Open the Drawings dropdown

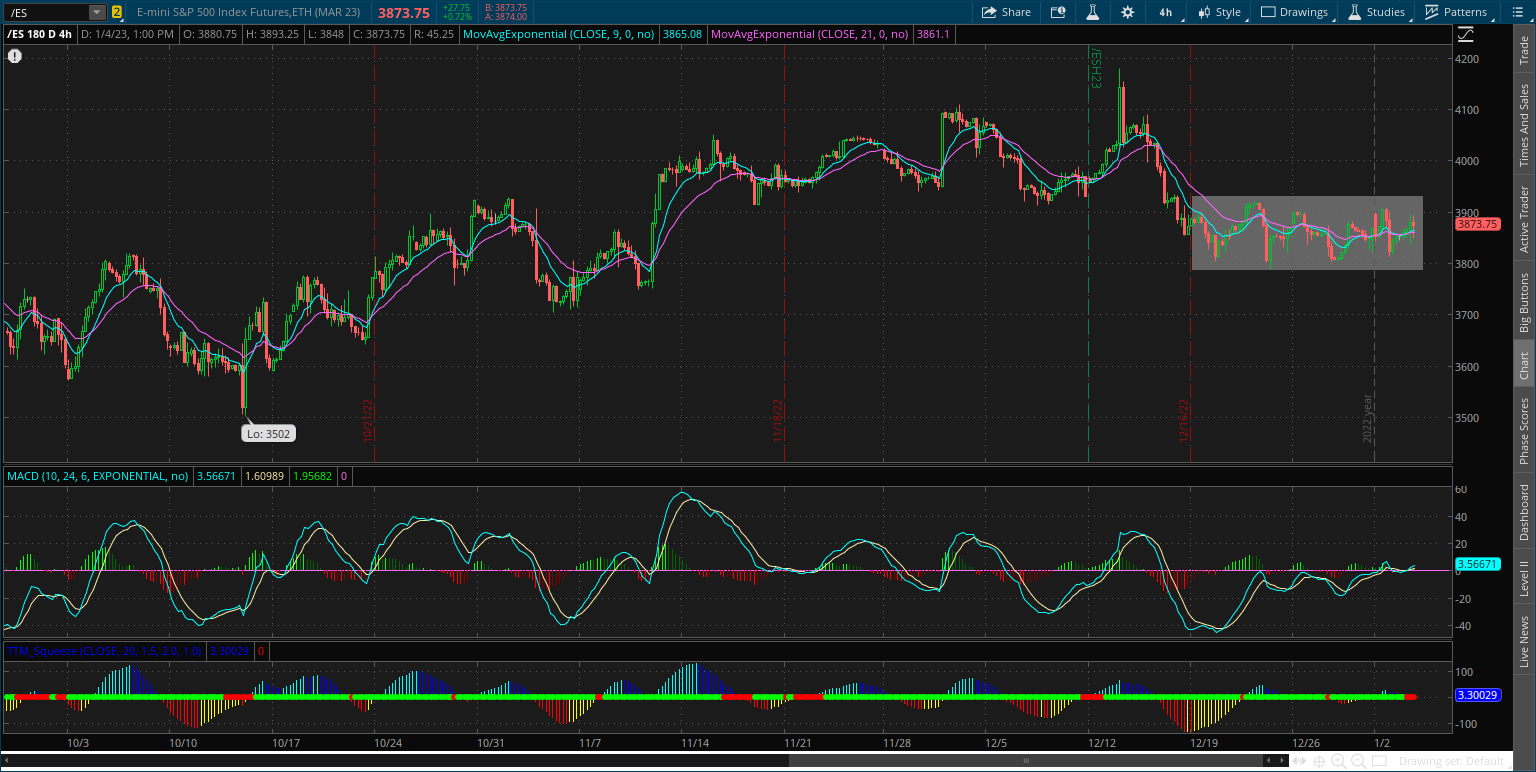coord(1295,12)
